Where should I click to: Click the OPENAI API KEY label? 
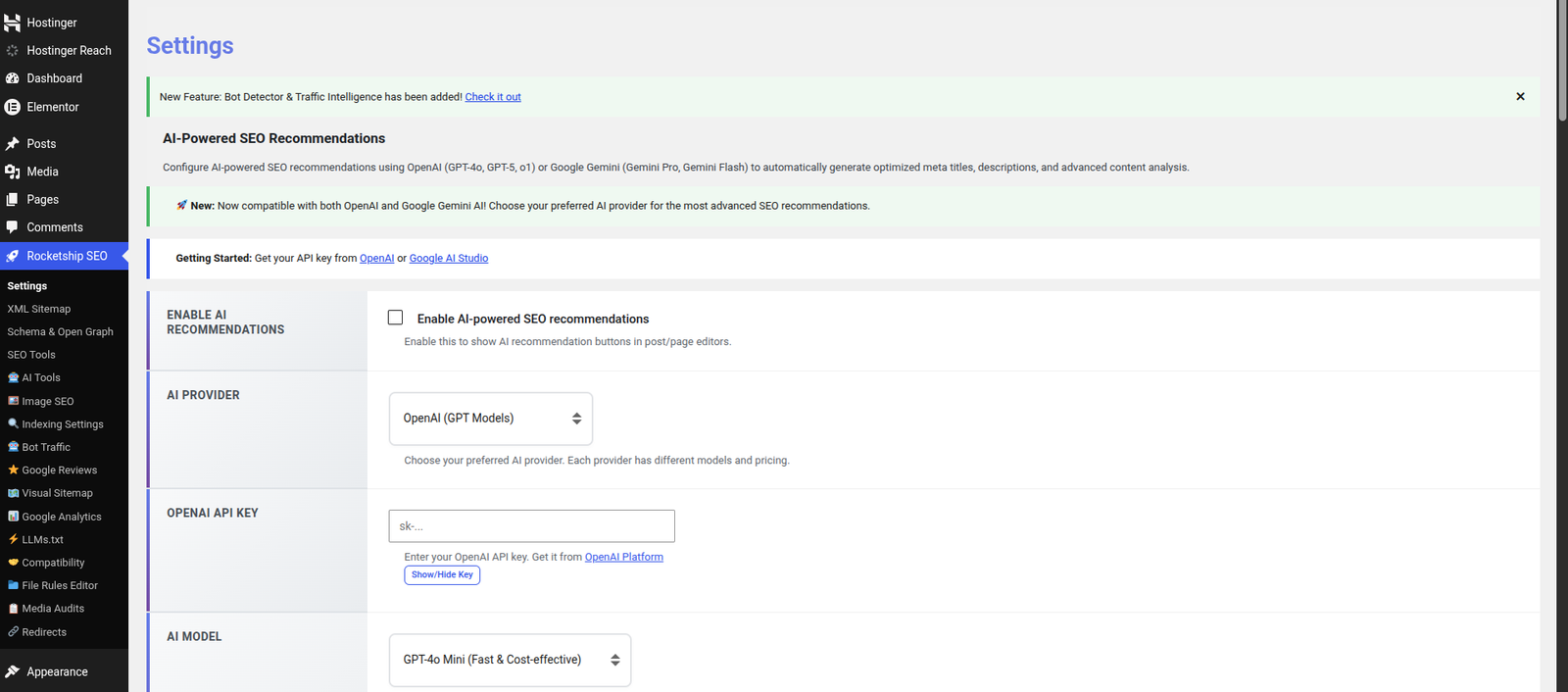click(213, 513)
